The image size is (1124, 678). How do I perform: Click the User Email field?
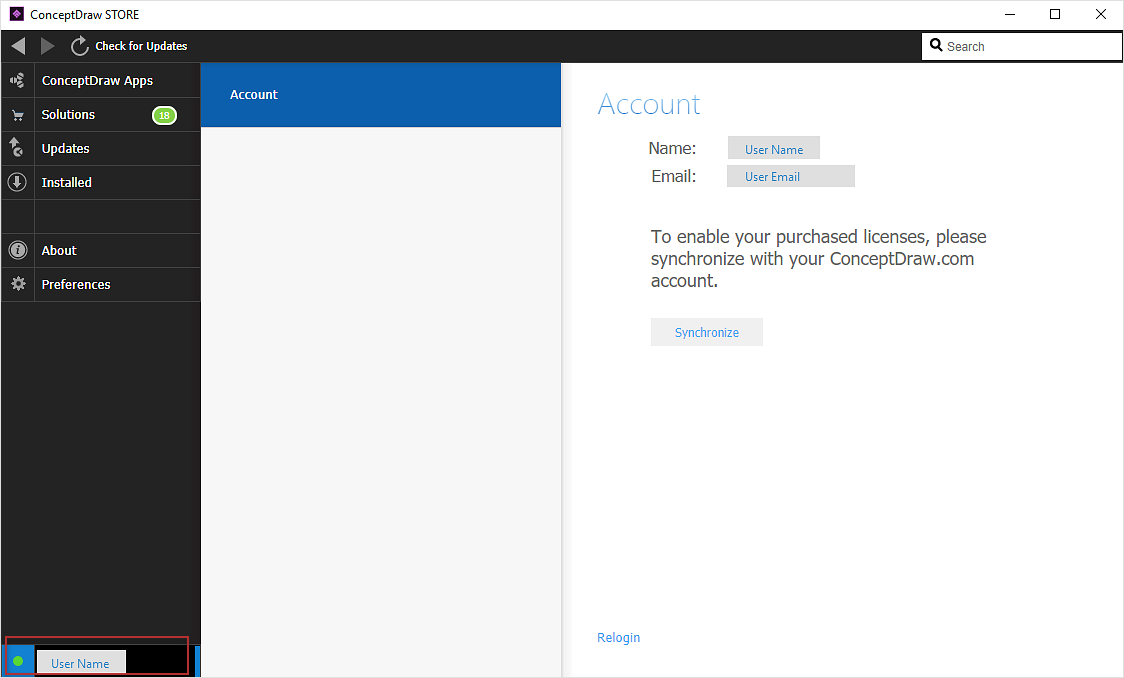tap(791, 176)
